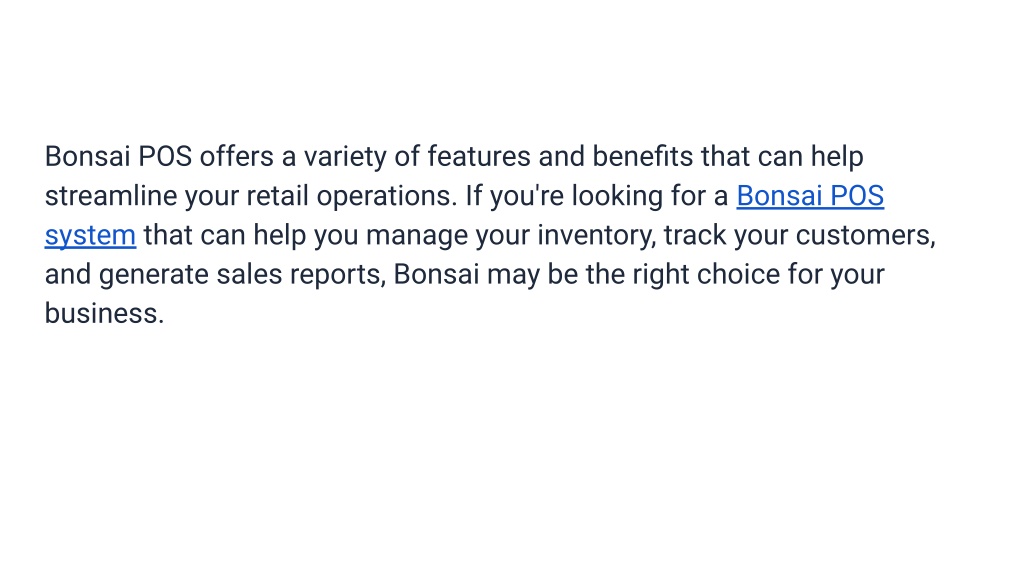Screen dimensions: 1024x576
Task: Click the word 'retail' in the second line
Action: tap(278, 196)
